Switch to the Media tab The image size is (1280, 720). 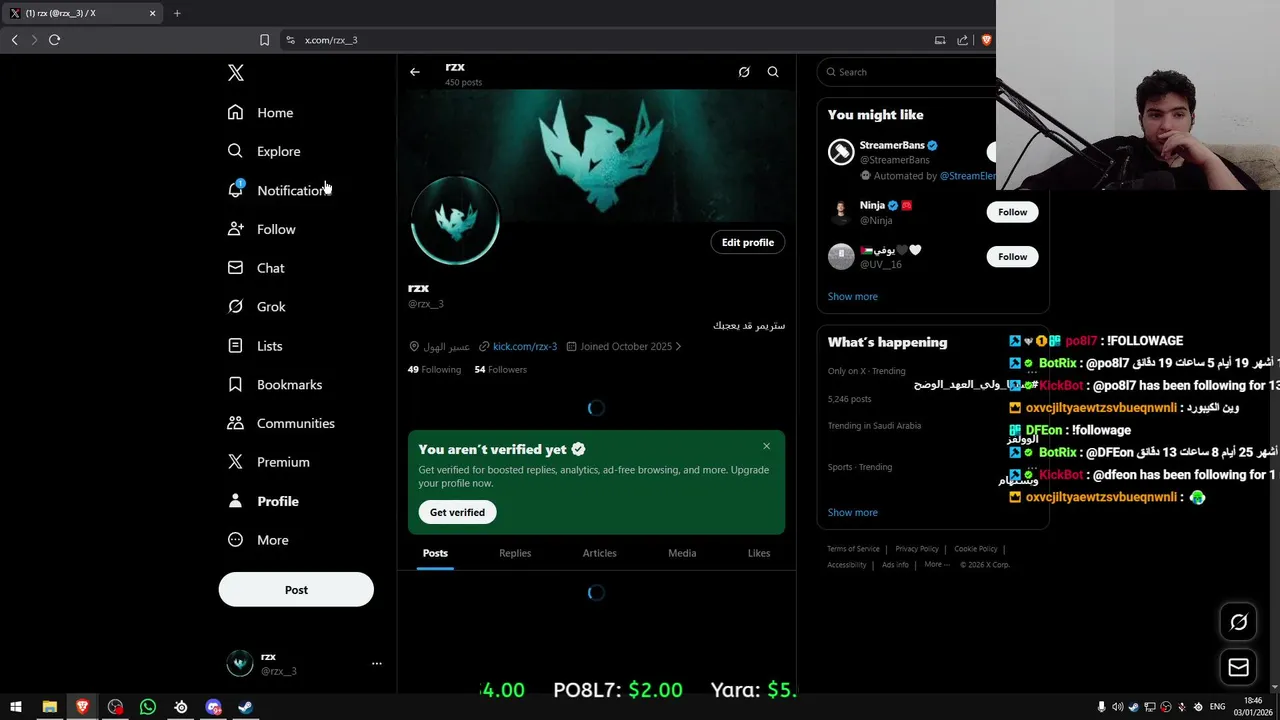coord(682,553)
